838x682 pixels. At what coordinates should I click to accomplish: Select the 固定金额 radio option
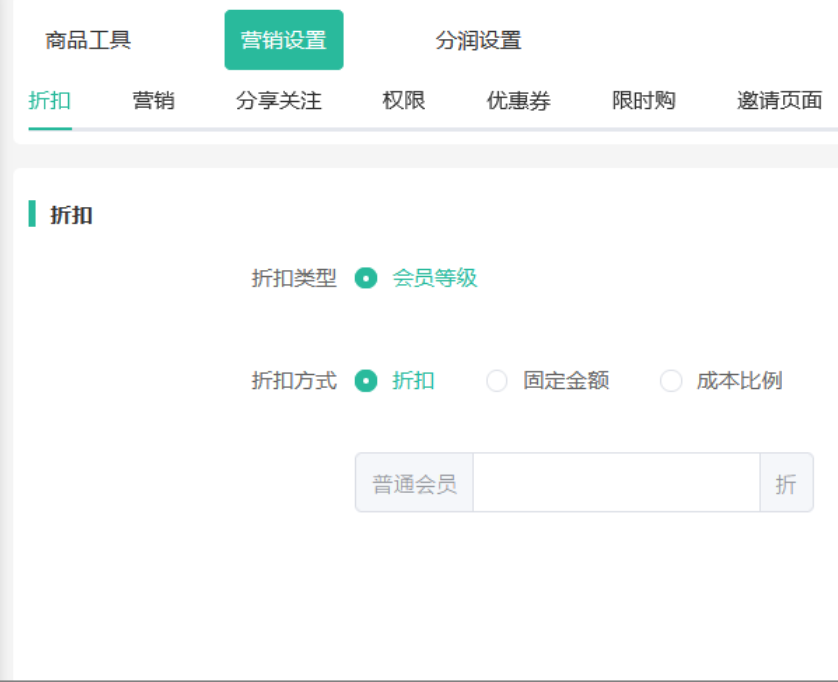pyautogui.click(x=497, y=381)
